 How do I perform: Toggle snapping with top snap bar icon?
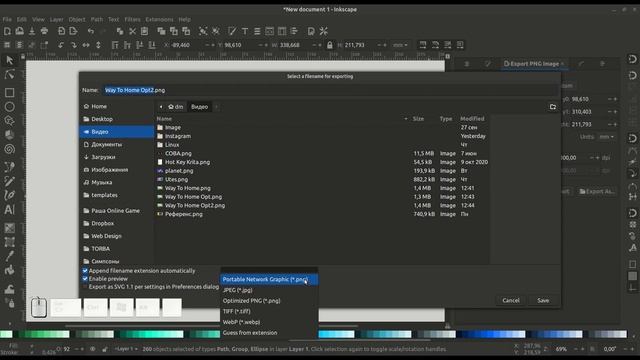coord(632,60)
